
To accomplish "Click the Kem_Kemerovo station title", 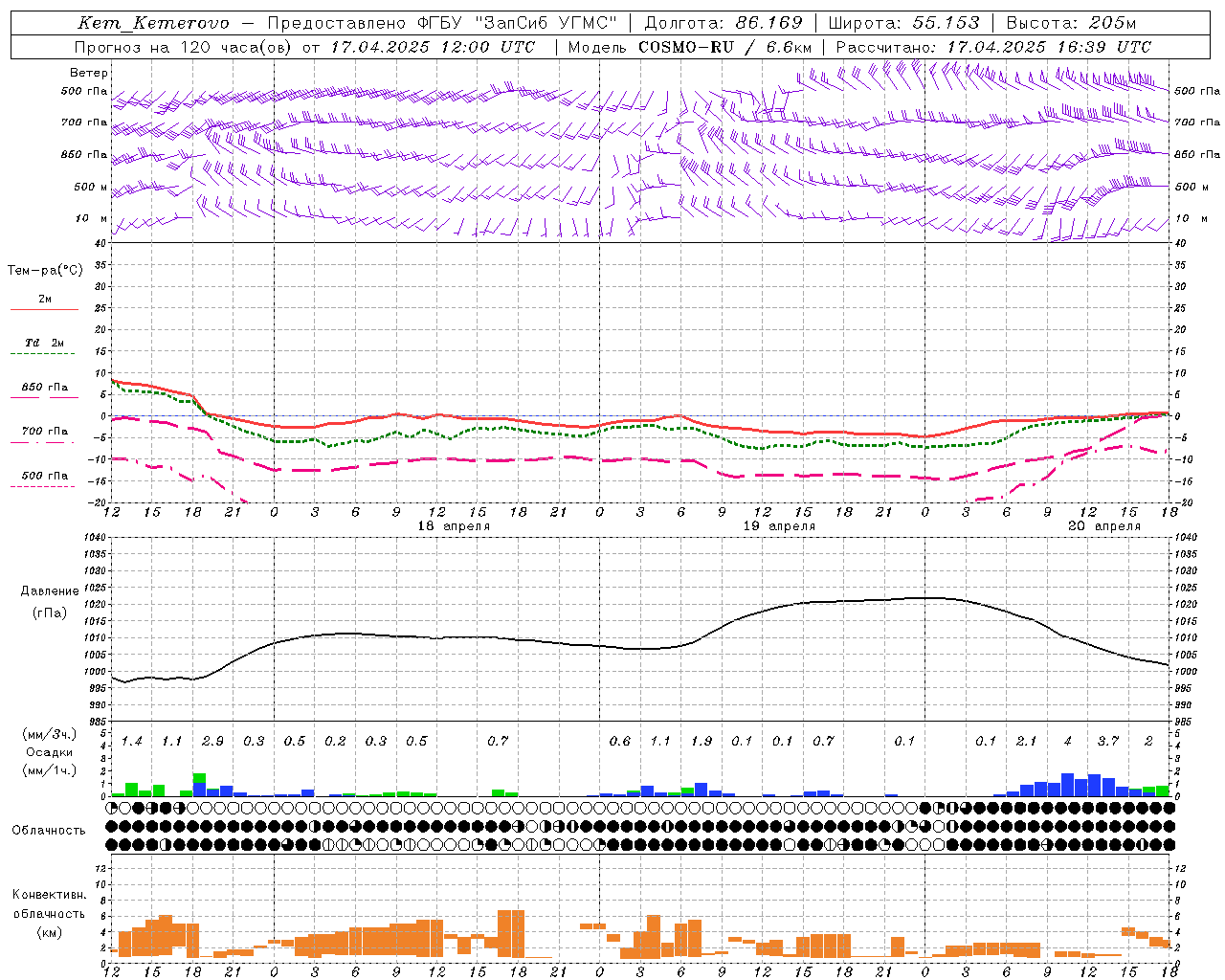I will pos(153,23).
